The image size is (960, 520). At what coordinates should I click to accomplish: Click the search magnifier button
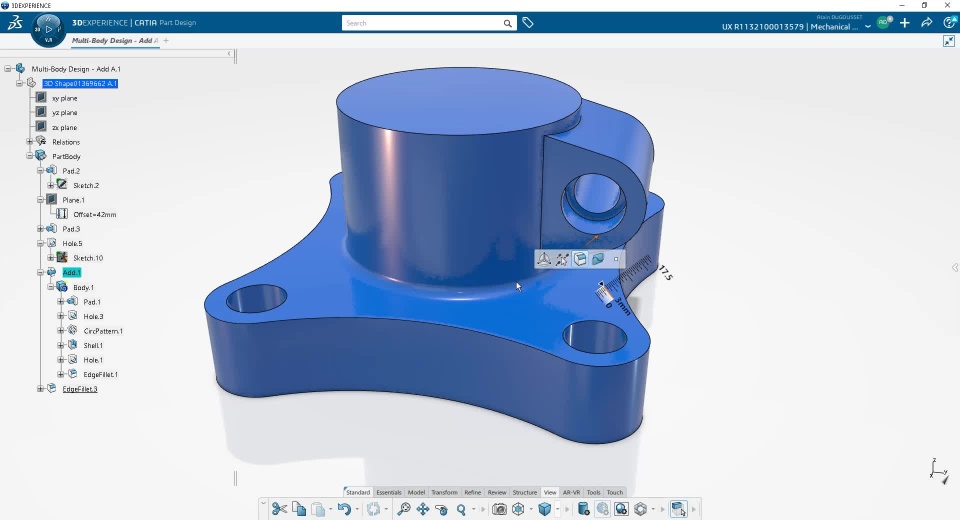508,23
